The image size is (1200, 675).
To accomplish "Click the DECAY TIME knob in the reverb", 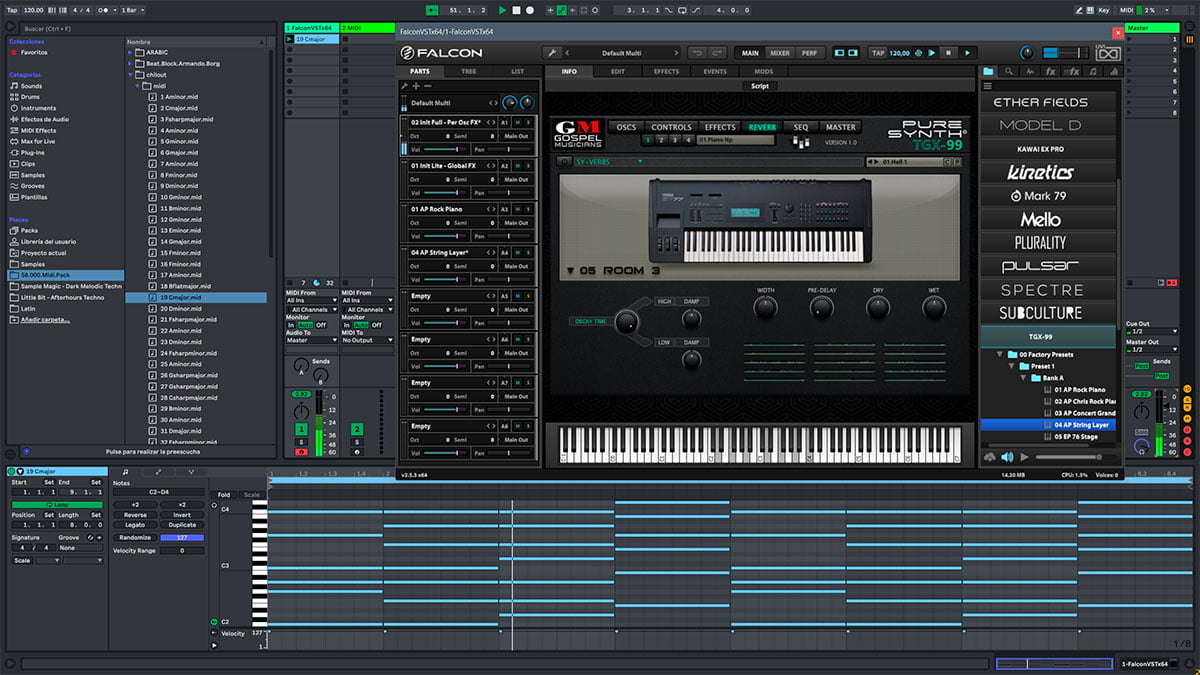I will point(627,321).
